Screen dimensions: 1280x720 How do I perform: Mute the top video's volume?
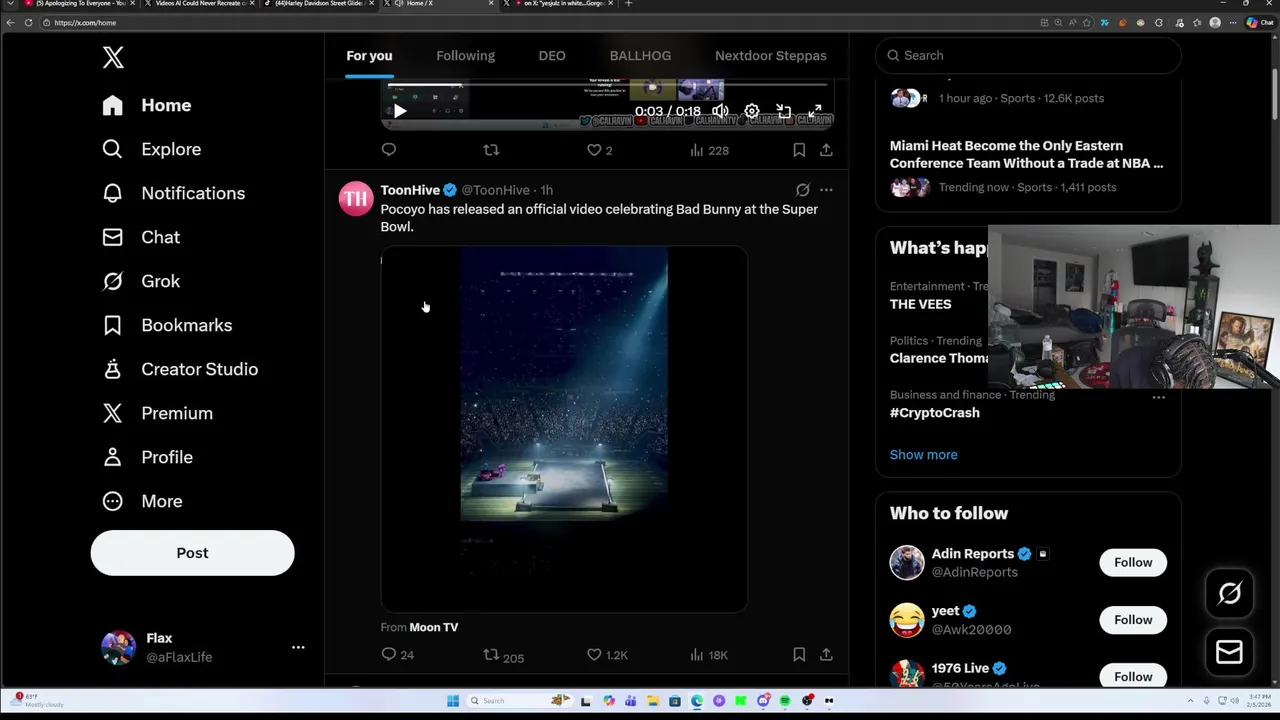[720, 111]
